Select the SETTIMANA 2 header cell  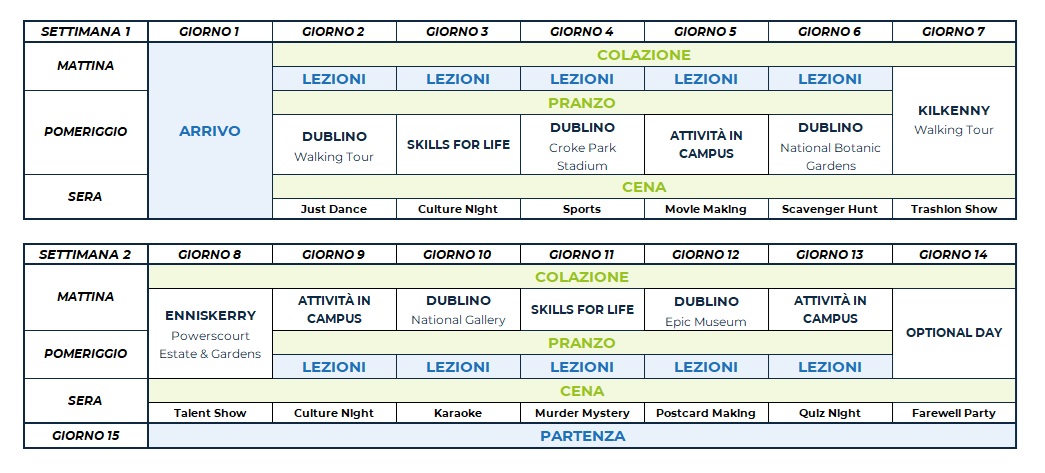[86, 254]
